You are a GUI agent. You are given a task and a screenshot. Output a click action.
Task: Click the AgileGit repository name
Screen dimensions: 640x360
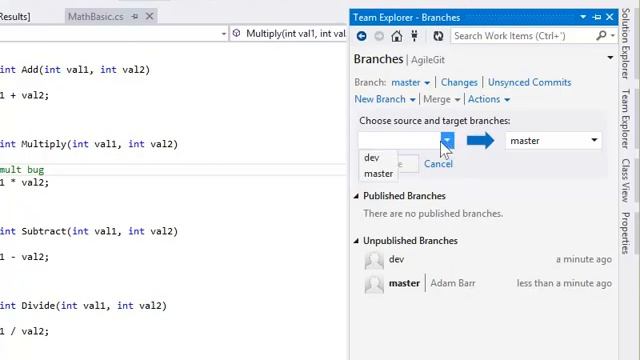click(428, 60)
